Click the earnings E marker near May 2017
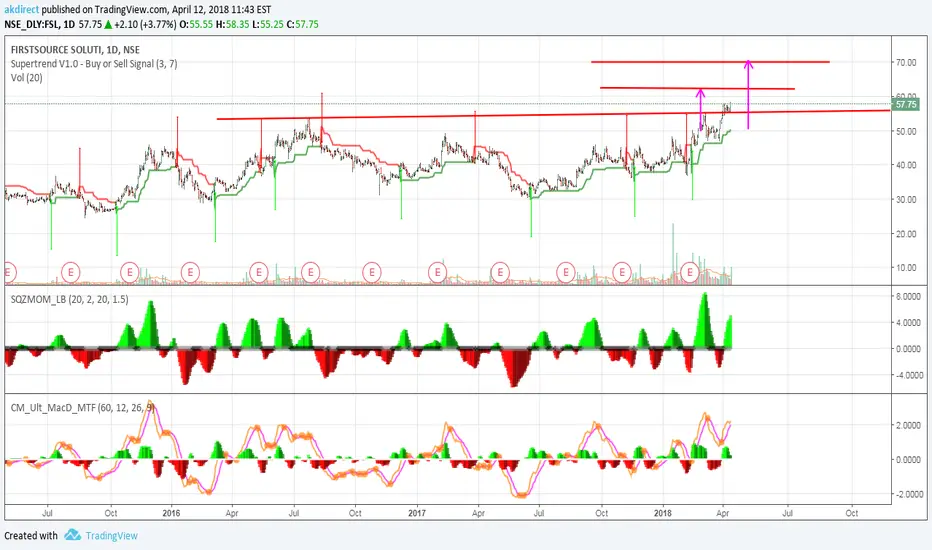This screenshot has width=932, height=550. 500,272
